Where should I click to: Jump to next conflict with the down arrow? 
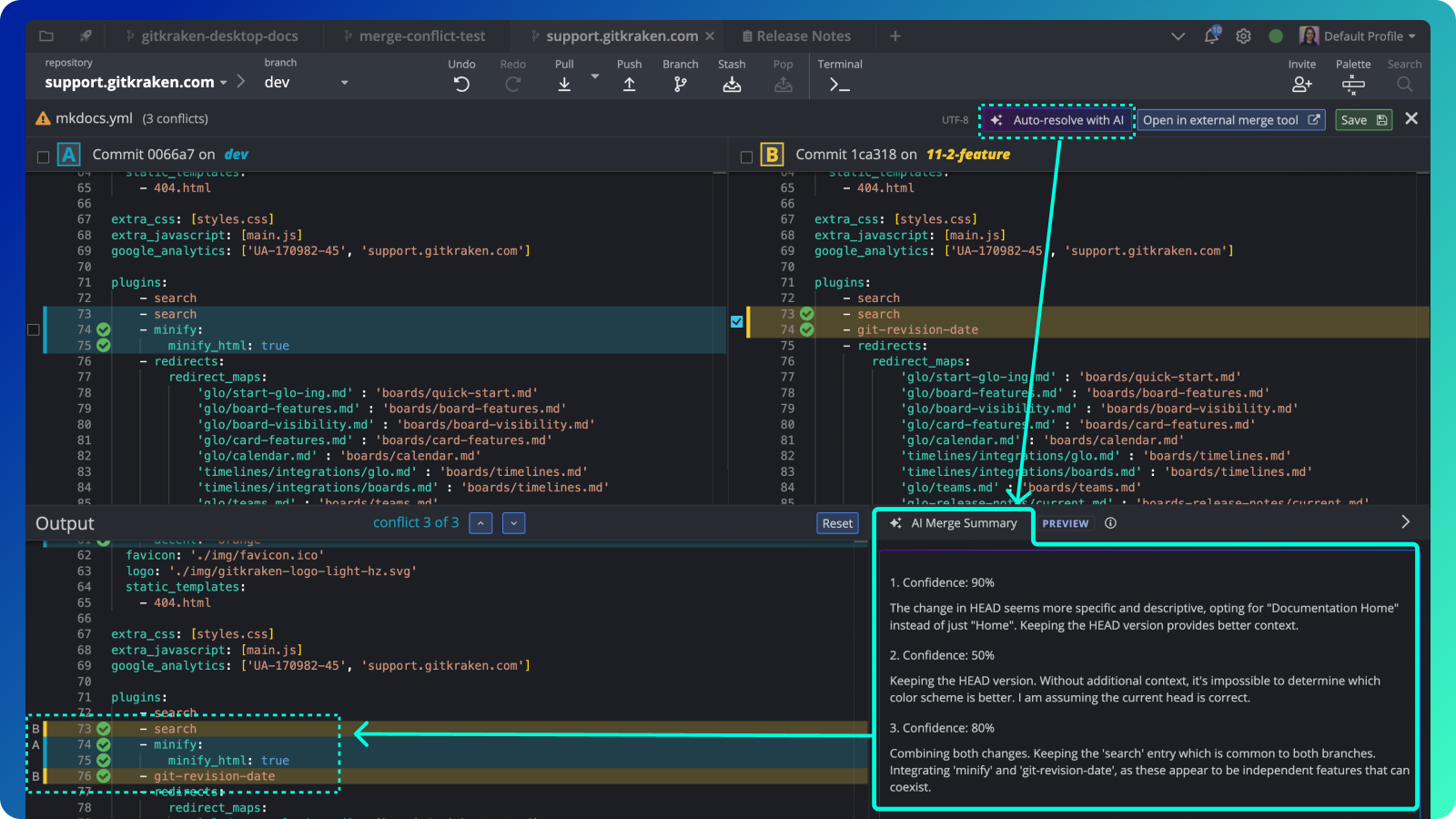(x=513, y=522)
